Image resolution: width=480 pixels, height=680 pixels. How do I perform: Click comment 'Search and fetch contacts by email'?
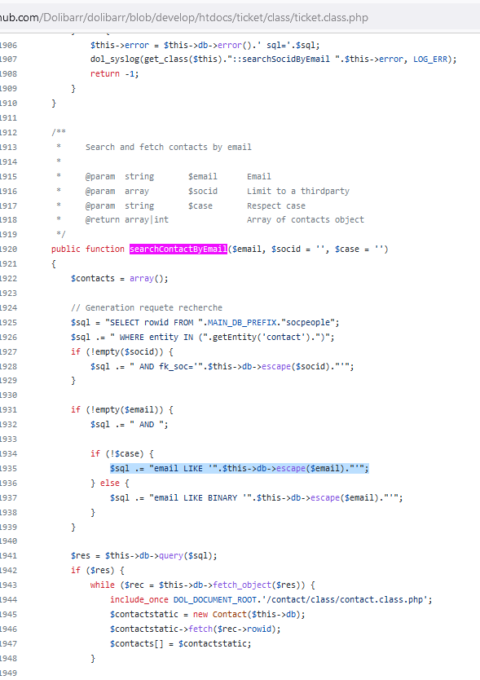pos(168,147)
